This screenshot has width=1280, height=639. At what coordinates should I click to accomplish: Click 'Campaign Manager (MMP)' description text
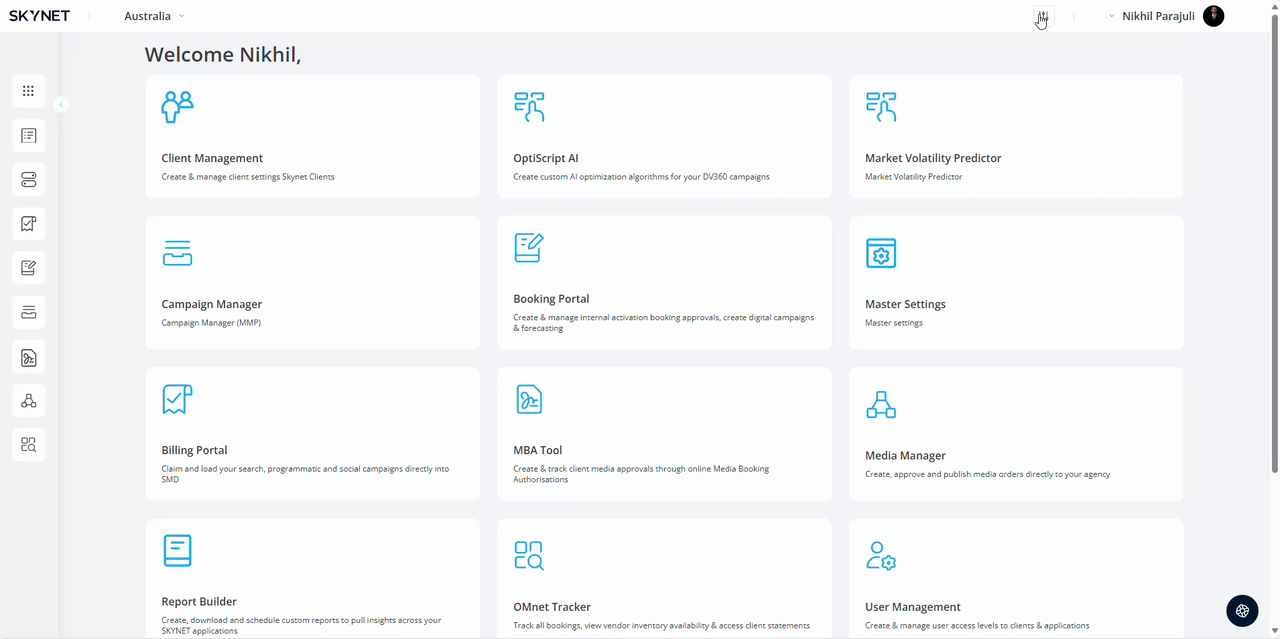[211, 323]
